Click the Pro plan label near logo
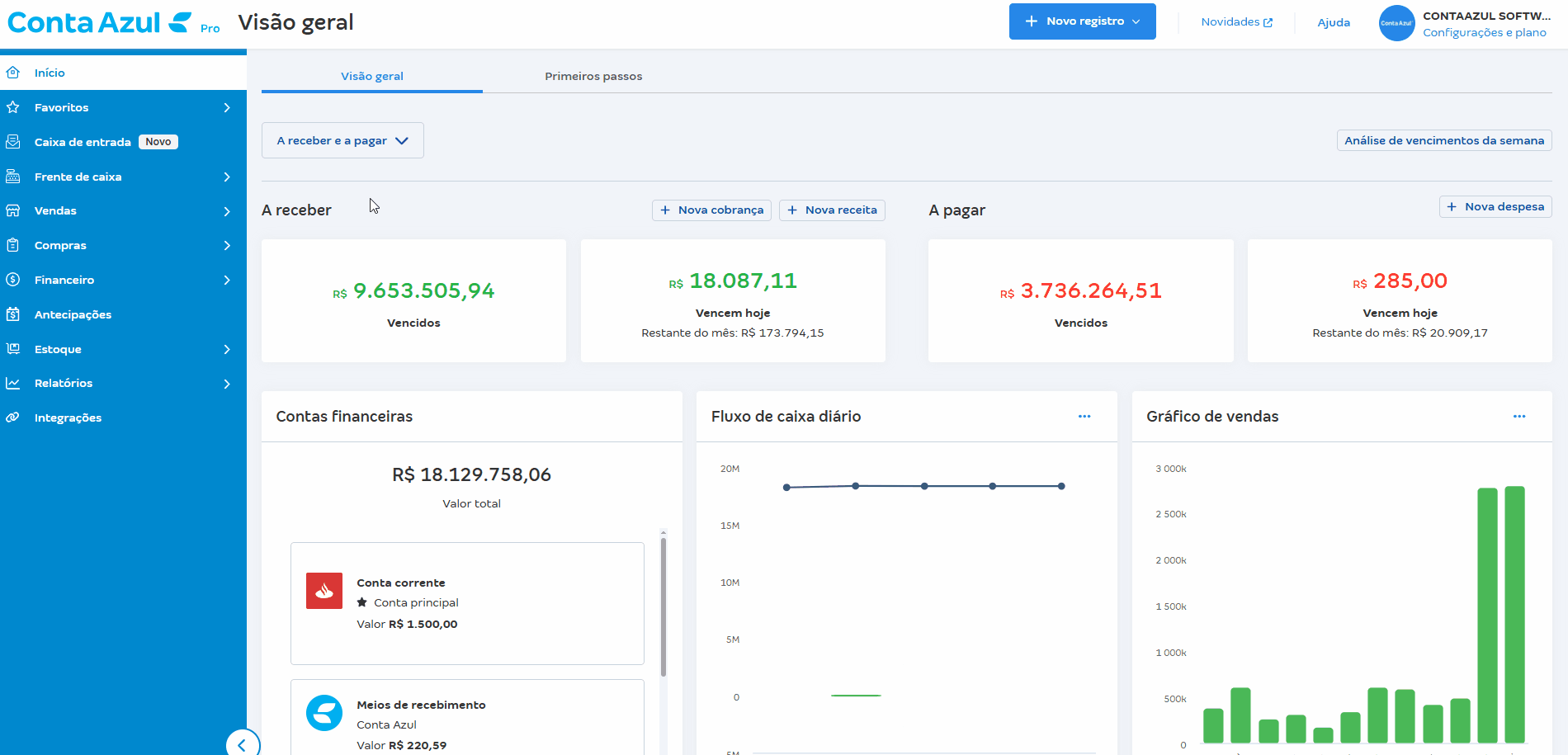The height and width of the screenshot is (755, 1568). tap(210, 28)
